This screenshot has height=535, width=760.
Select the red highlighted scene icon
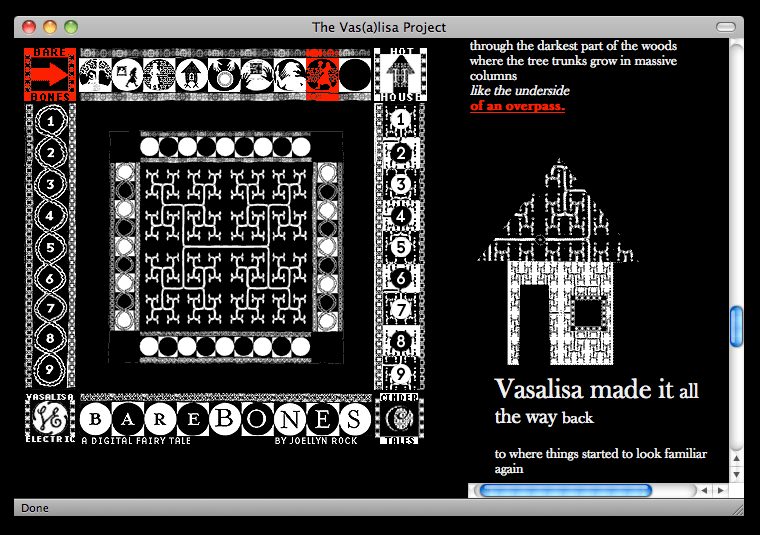coord(322,74)
